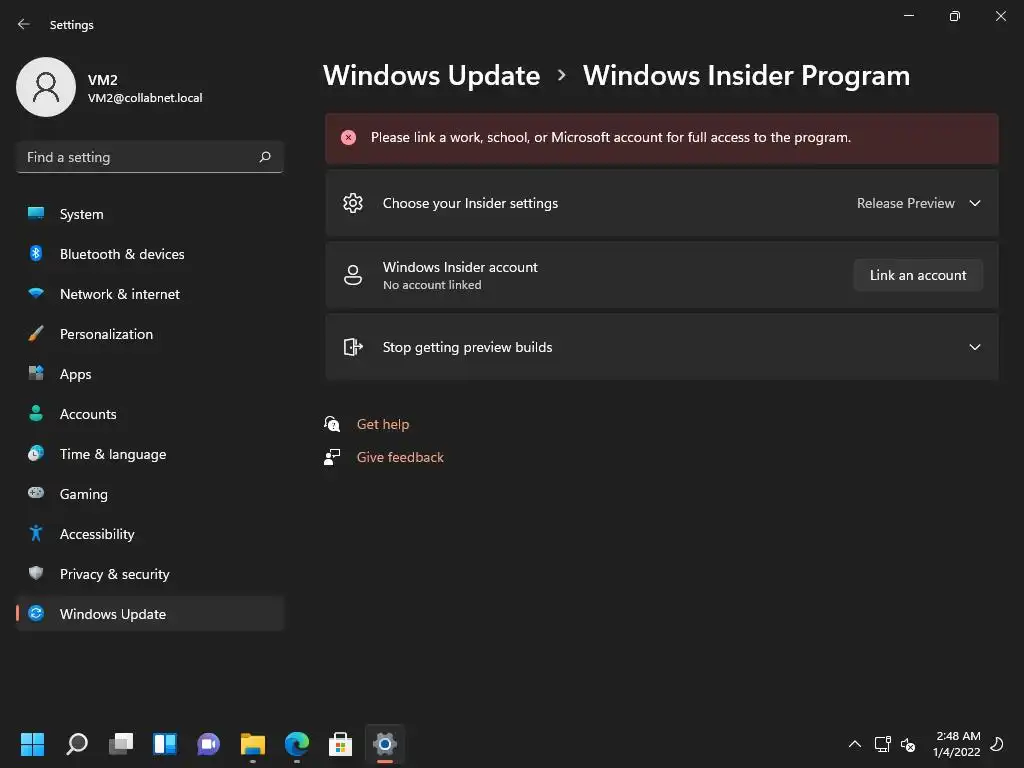Click the red error icon in the banner

tap(349, 137)
